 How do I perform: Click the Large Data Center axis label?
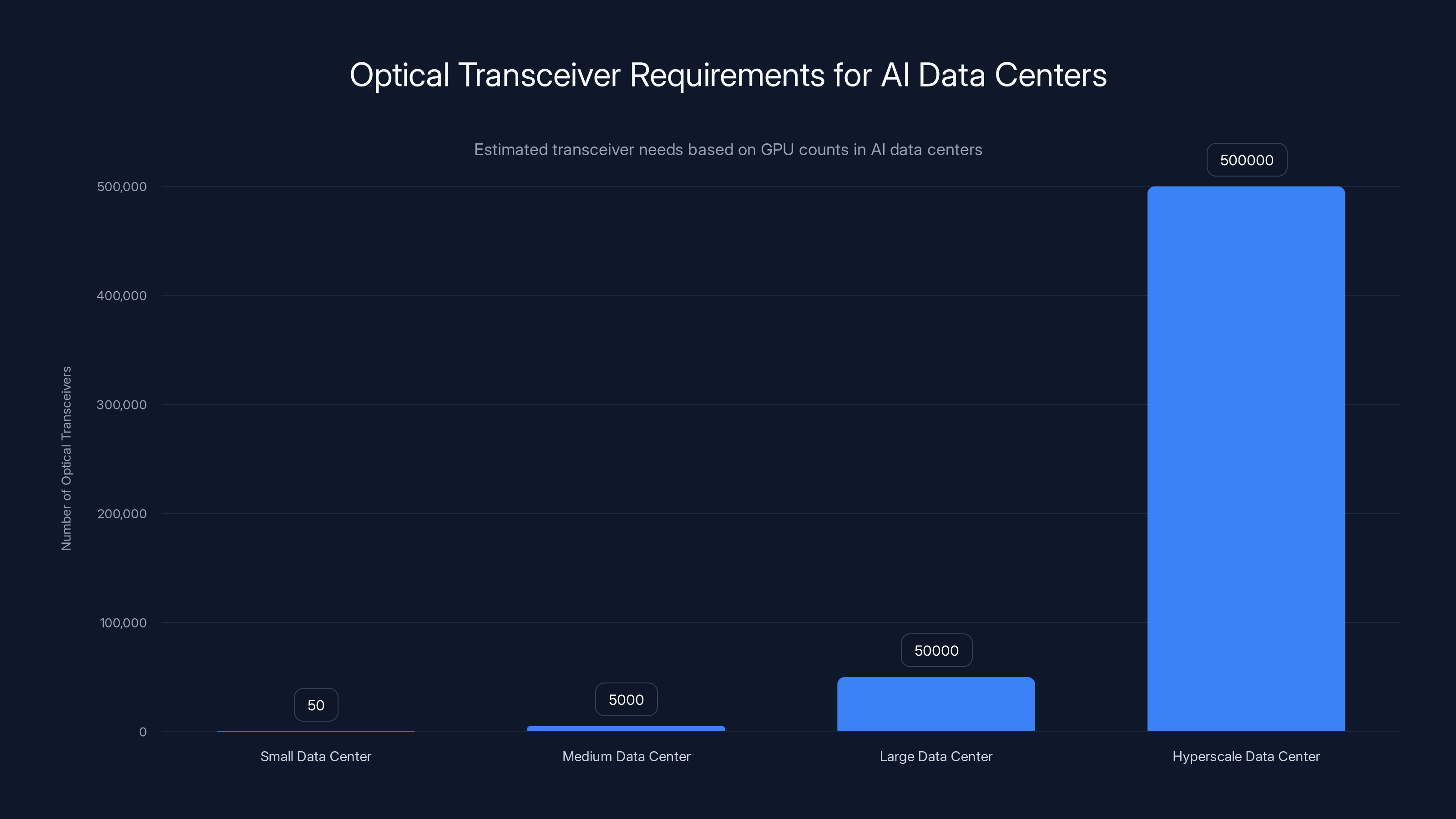tap(936, 756)
